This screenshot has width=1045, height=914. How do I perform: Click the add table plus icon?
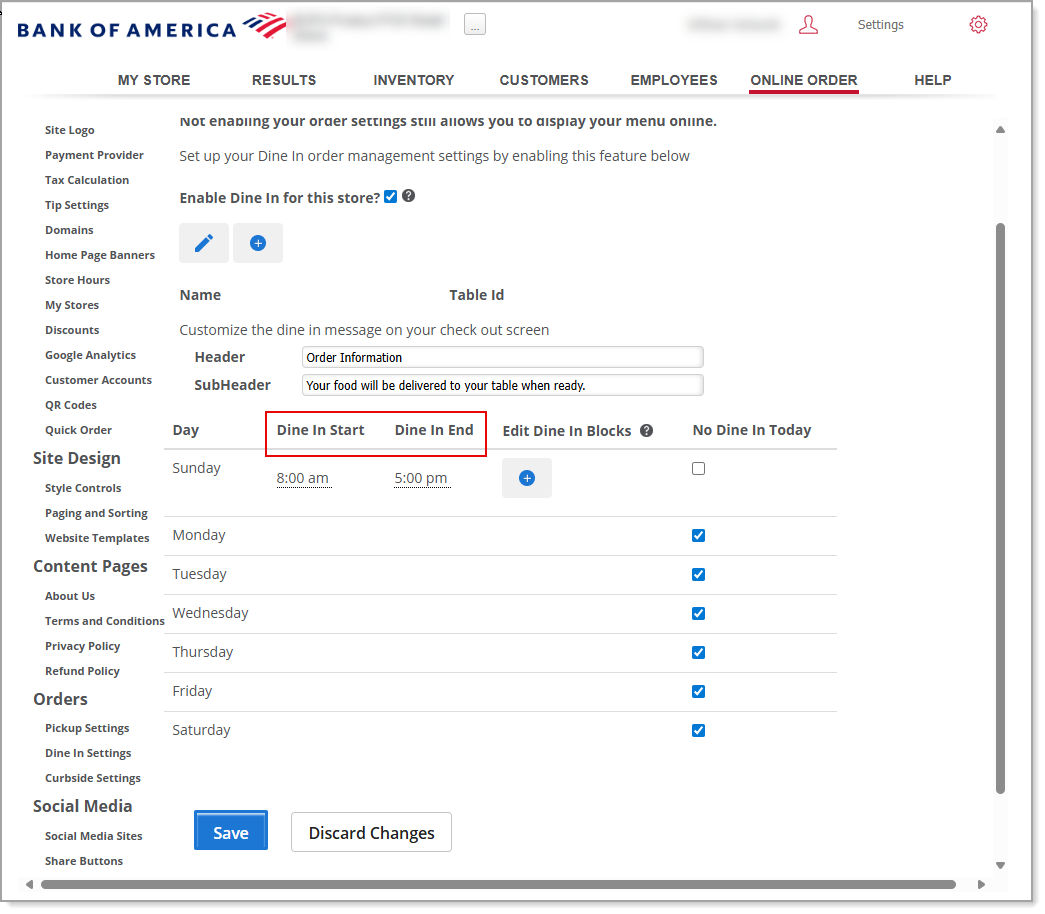258,243
